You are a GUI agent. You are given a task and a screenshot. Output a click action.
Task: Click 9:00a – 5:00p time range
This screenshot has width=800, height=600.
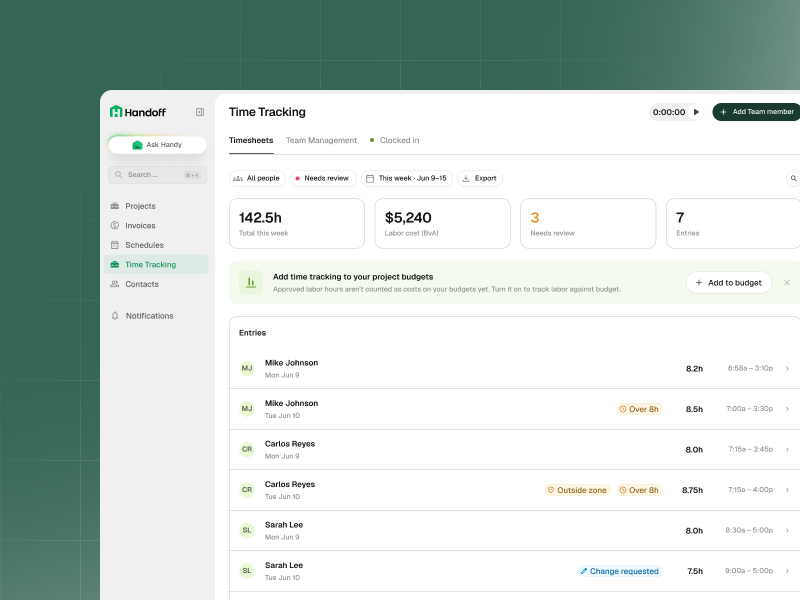click(749, 571)
